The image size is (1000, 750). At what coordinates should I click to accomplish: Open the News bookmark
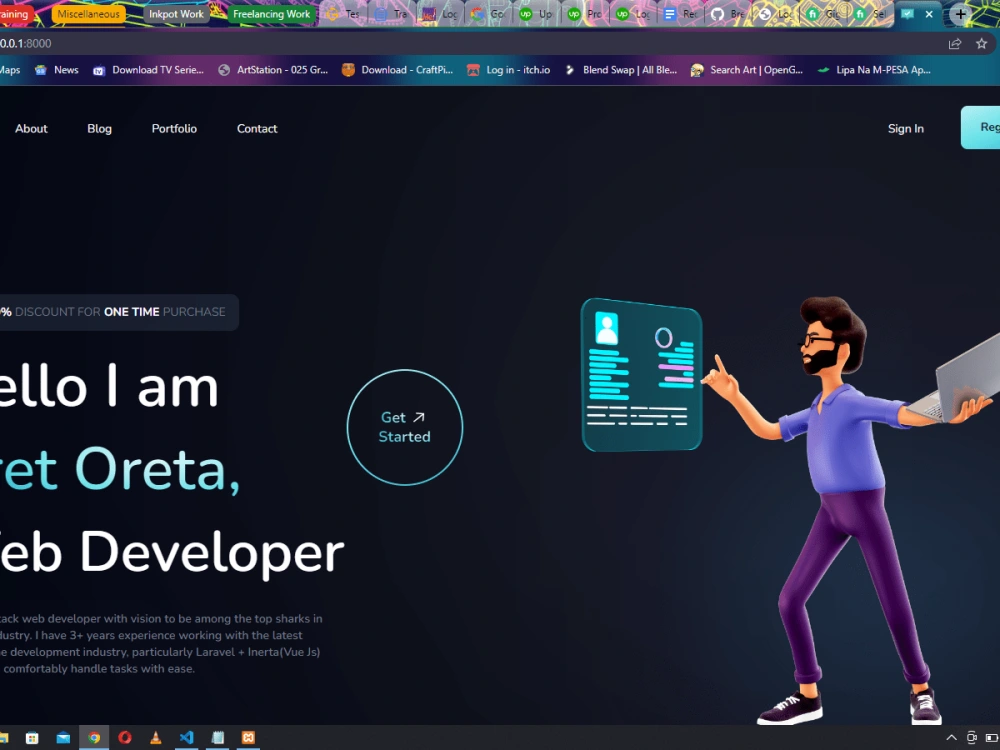click(57, 70)
